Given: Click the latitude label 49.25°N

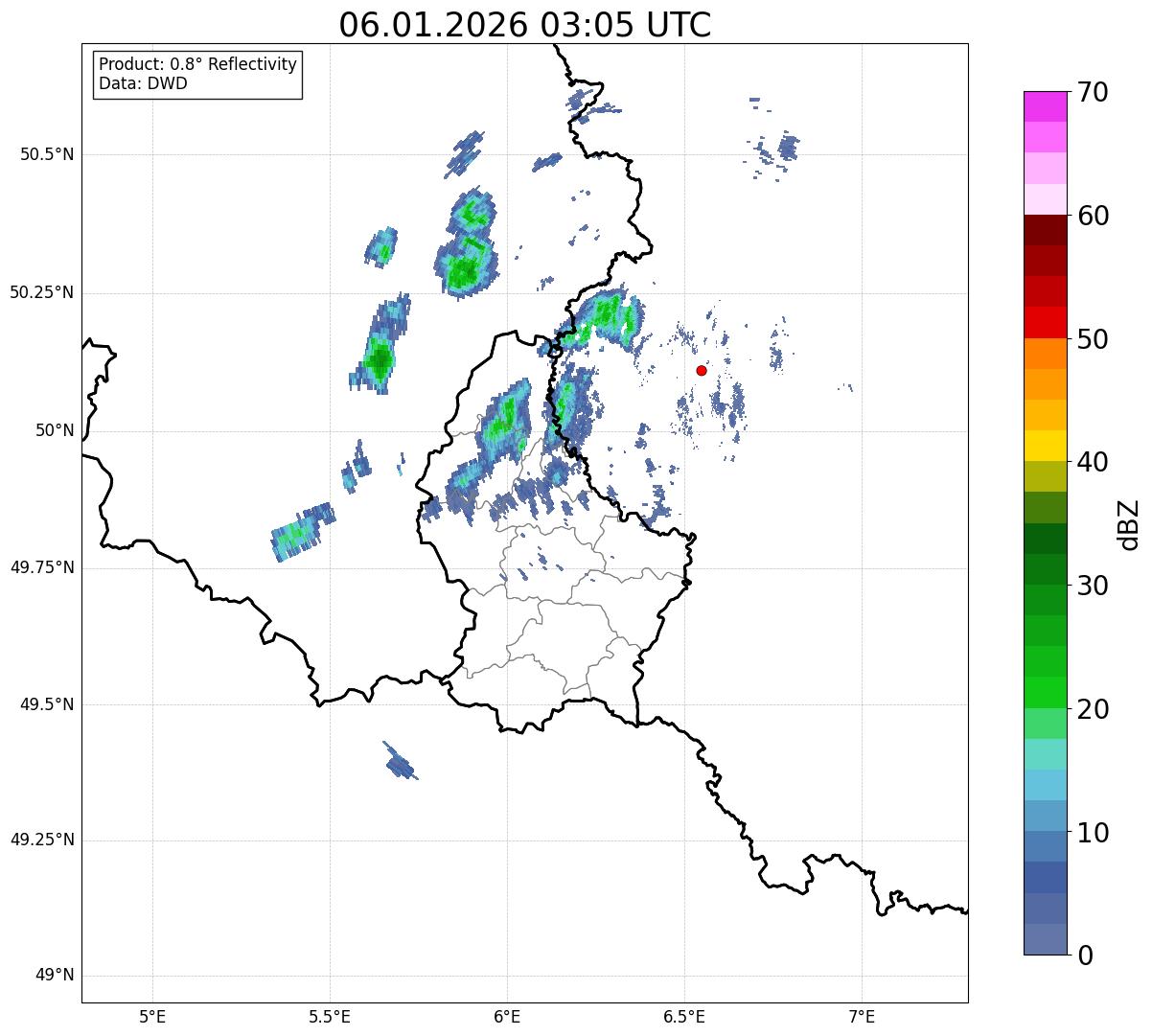Looking at the screenshot, I should click(x=41, y=840).
